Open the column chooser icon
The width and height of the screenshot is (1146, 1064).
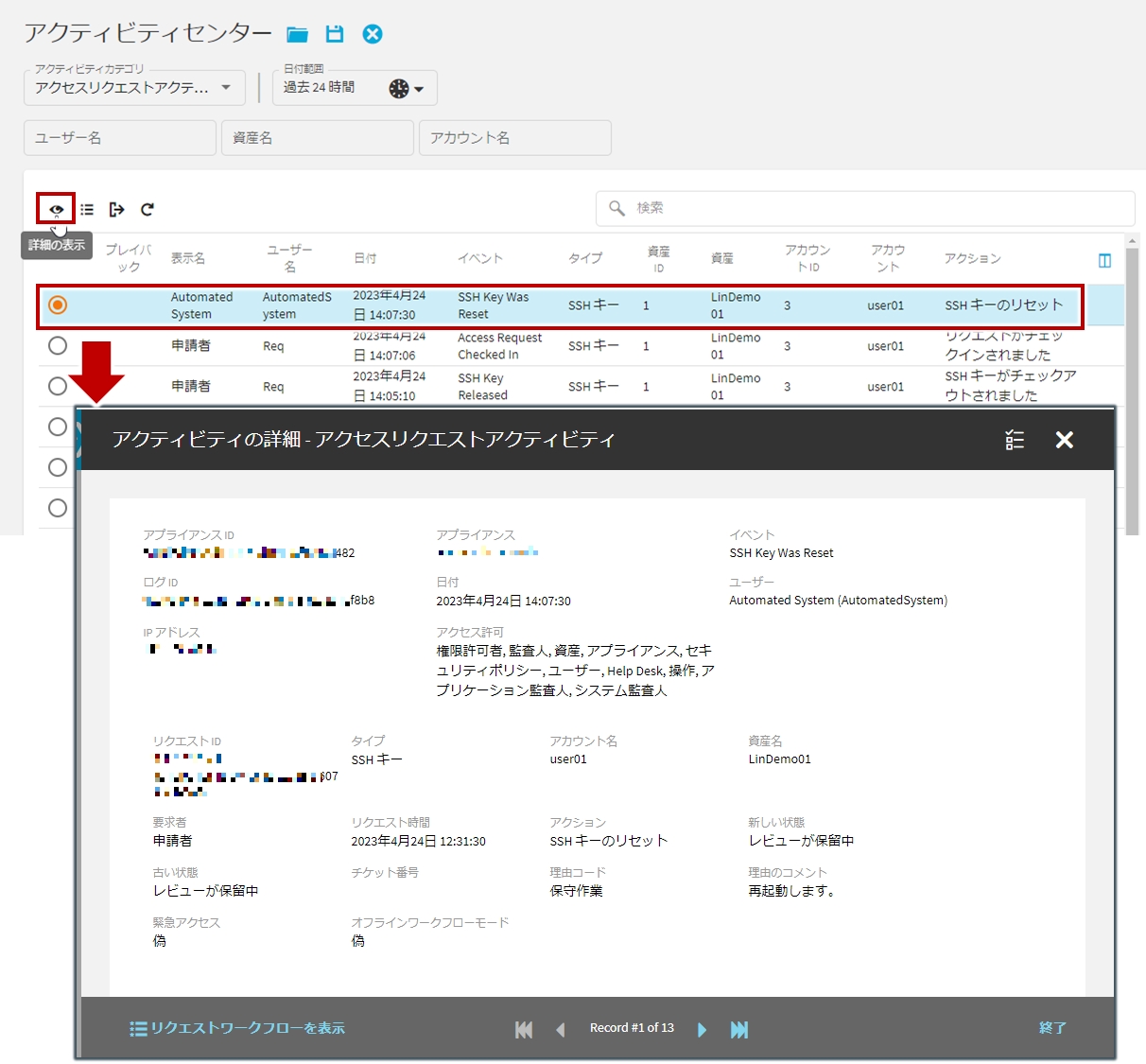click(1104, 260)
